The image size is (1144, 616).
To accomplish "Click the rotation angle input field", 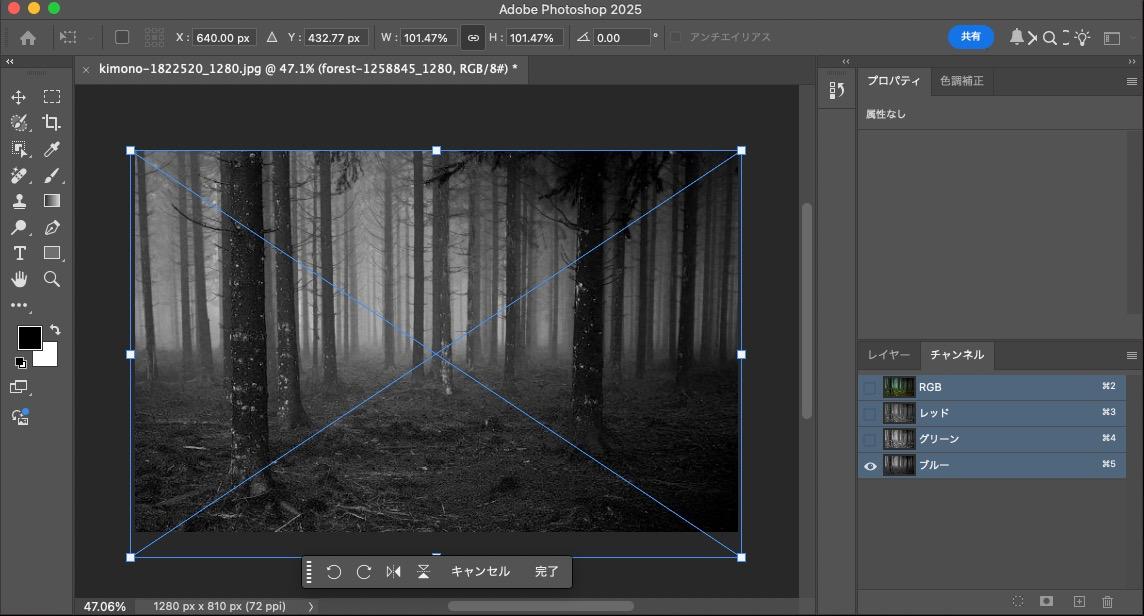I will point(621,38).
